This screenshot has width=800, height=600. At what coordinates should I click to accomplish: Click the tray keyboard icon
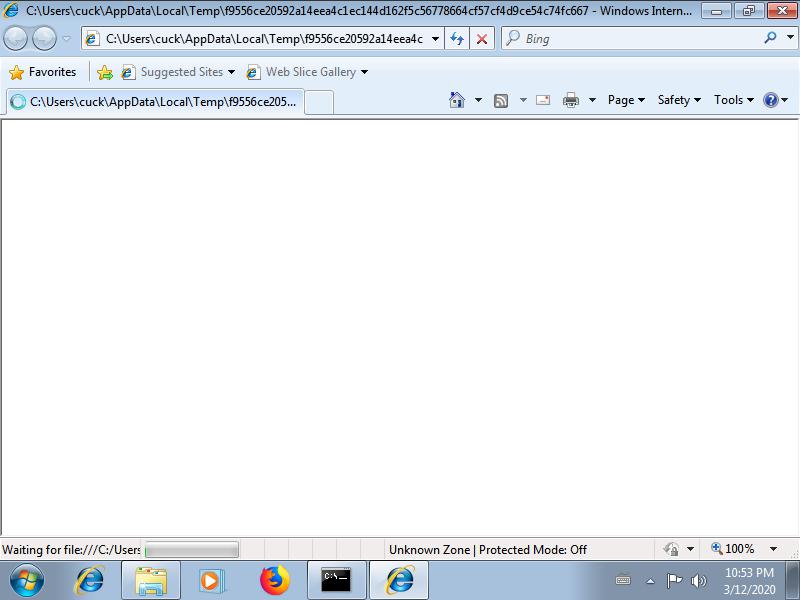623,580
